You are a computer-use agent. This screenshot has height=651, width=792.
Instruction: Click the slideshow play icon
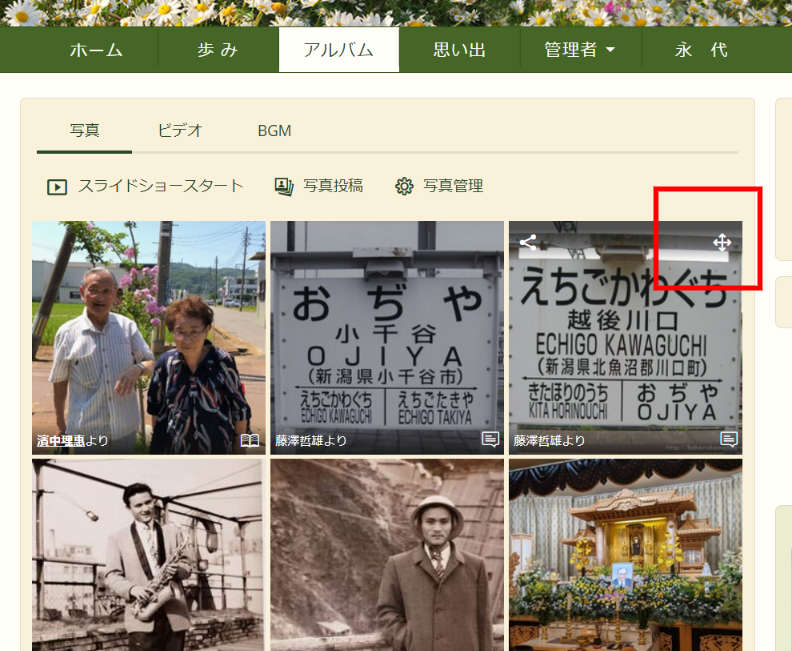pyautogui.click(x=57, y=187)
